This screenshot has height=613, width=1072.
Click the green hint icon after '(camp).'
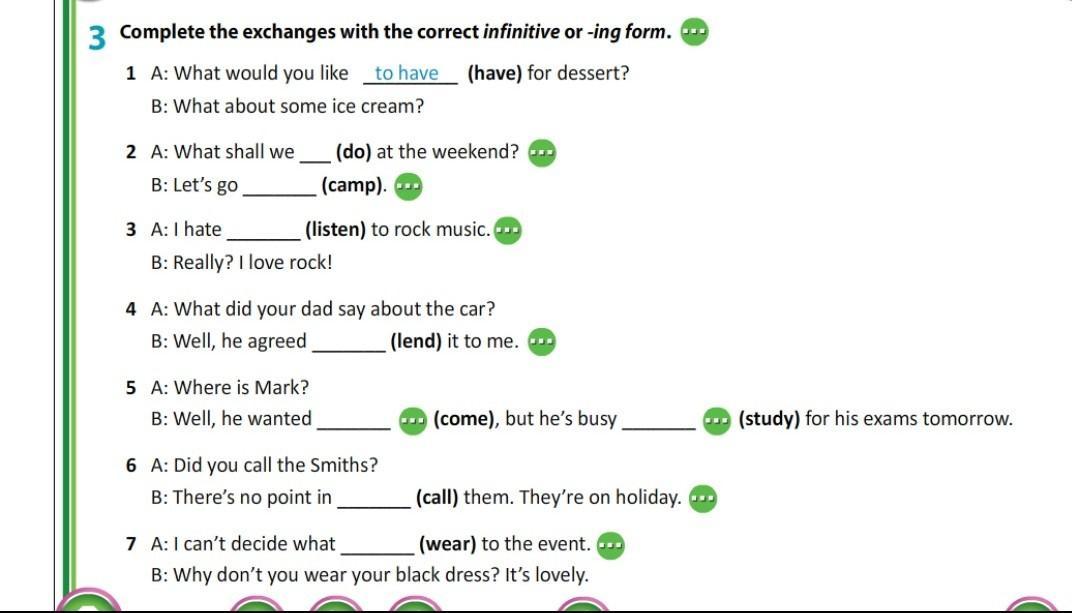(x=408, y=186)
